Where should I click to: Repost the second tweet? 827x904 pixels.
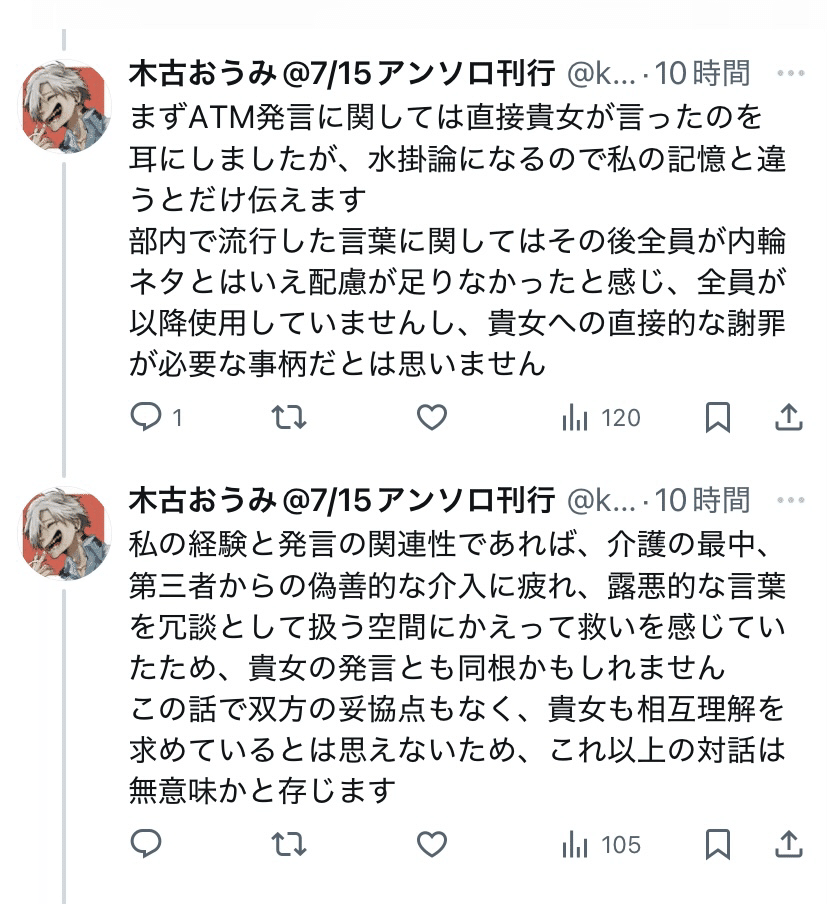click(289, 845)
